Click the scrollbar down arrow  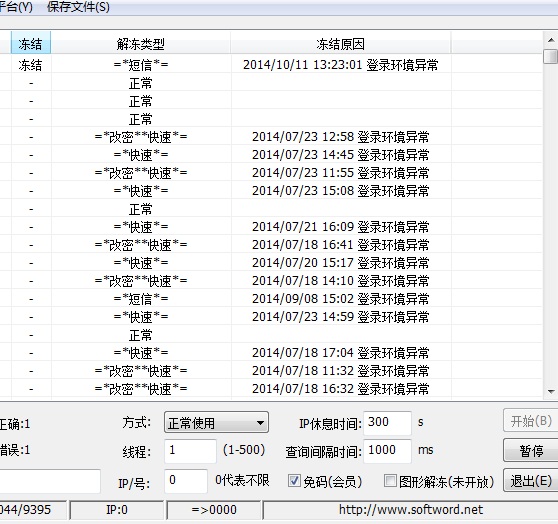tap(551, 391)
